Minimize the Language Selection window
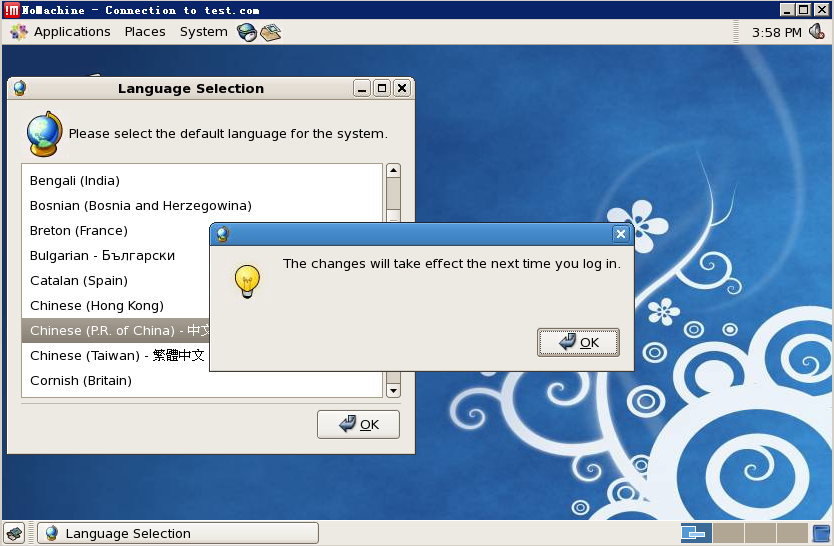This screenshot has height=546, width=834. tap(362, 88)
